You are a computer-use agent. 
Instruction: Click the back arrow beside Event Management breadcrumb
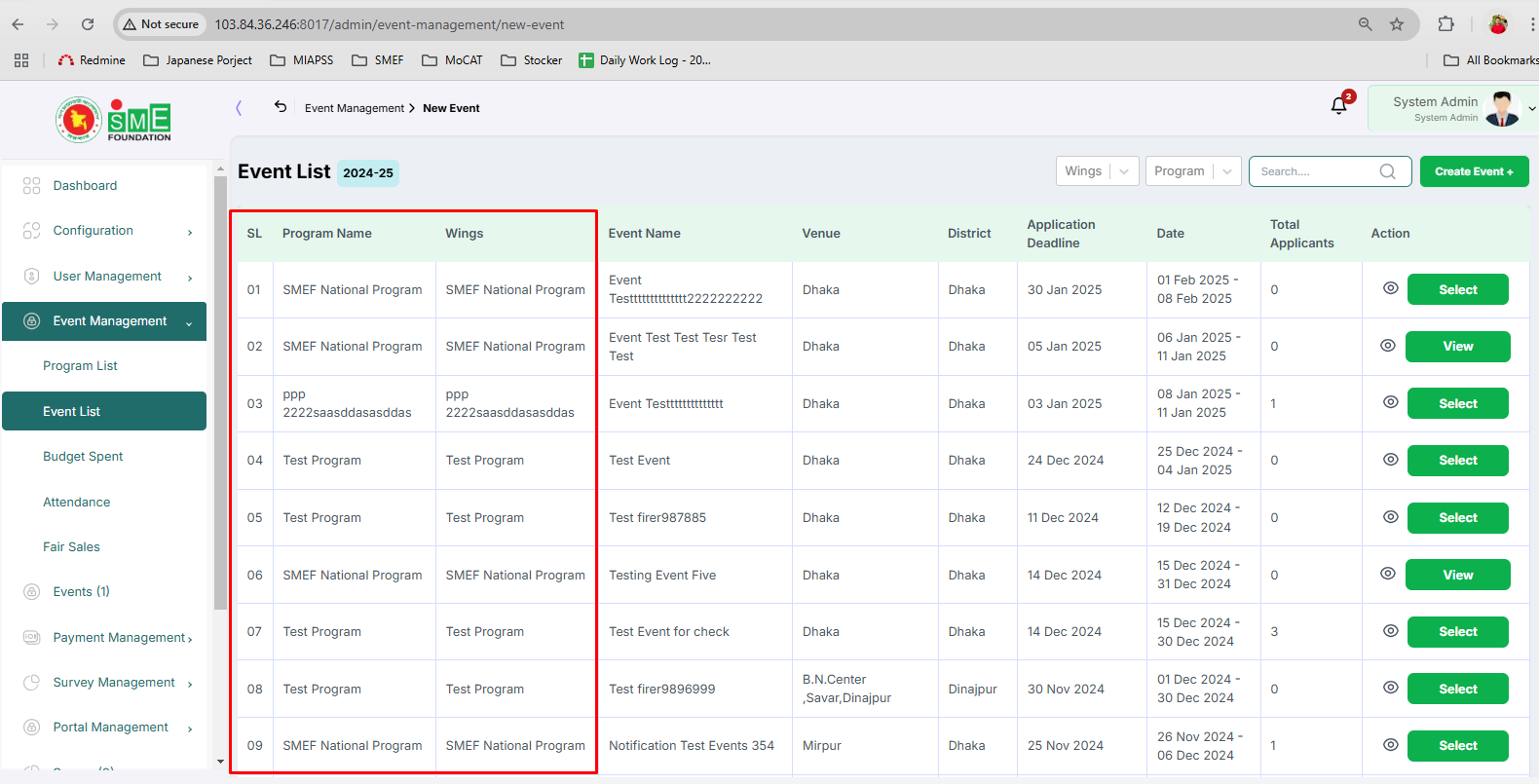[281, 107]
